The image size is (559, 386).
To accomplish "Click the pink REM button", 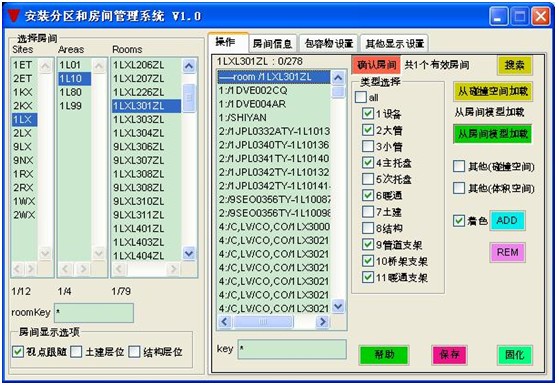I will tap(507, 252).
